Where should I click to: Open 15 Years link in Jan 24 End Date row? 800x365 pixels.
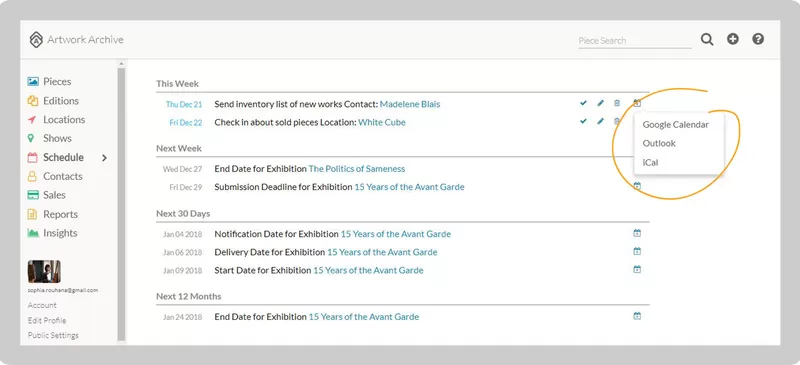[364, 317]
